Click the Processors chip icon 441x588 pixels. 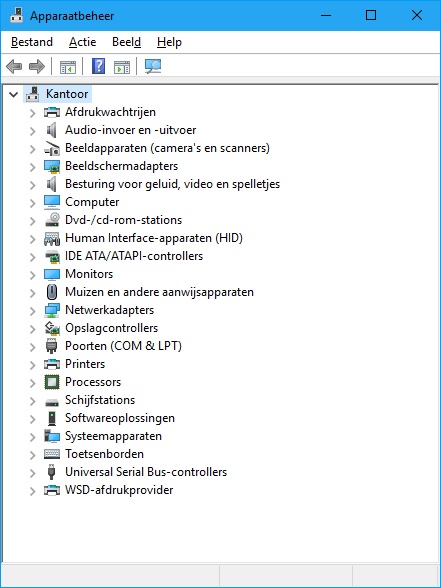point(52,382)
